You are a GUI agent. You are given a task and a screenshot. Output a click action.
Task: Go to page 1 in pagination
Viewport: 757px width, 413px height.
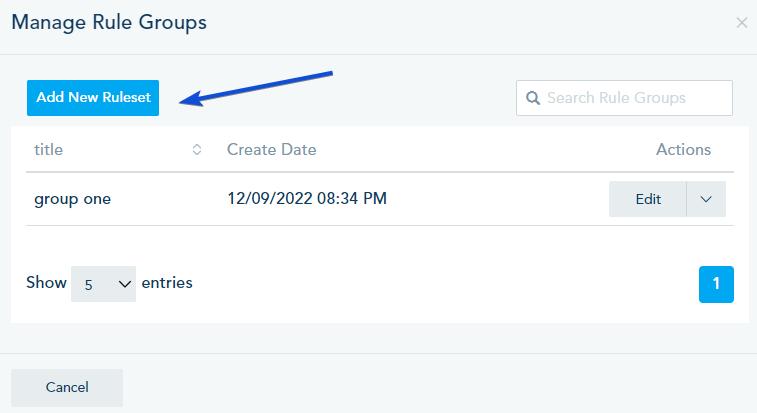point(716,284)
